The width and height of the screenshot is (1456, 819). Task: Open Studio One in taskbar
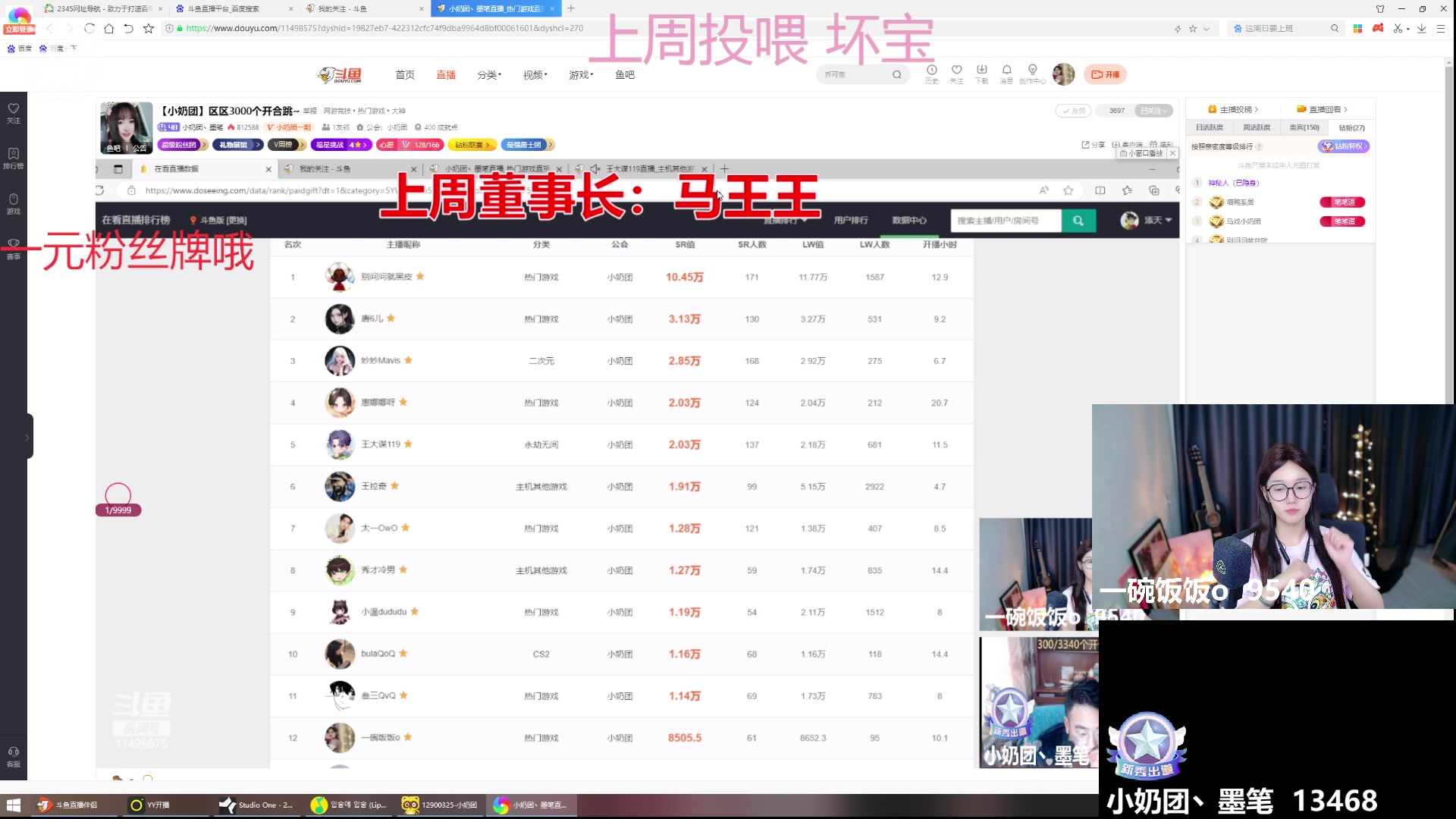(257, 805)
